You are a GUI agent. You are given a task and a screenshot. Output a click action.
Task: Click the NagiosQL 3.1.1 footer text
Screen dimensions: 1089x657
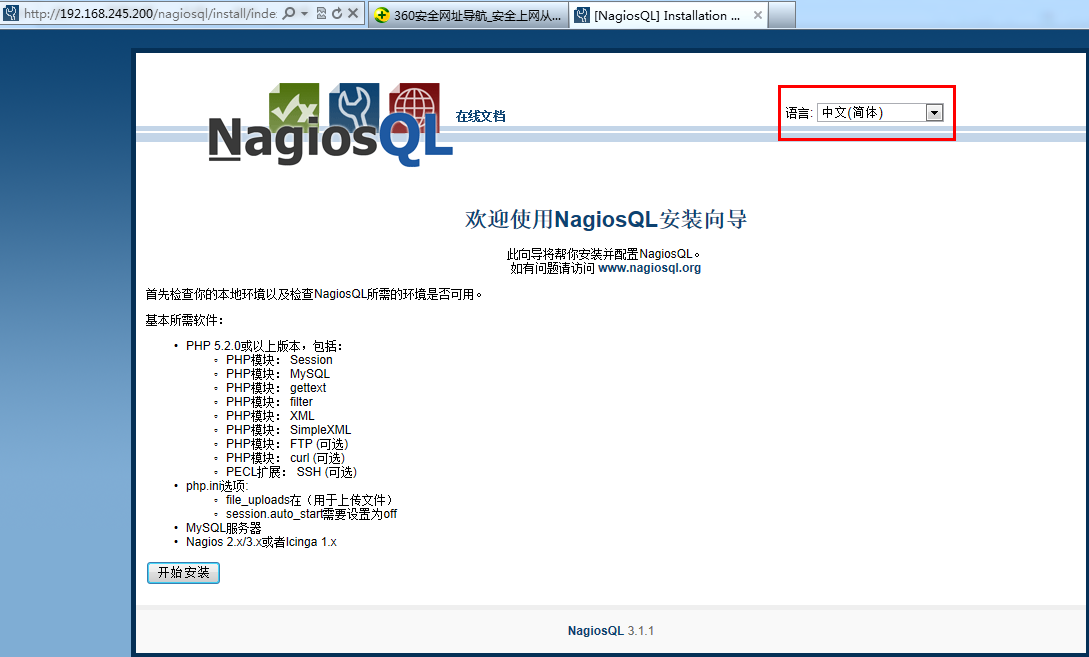pos(610,631)
